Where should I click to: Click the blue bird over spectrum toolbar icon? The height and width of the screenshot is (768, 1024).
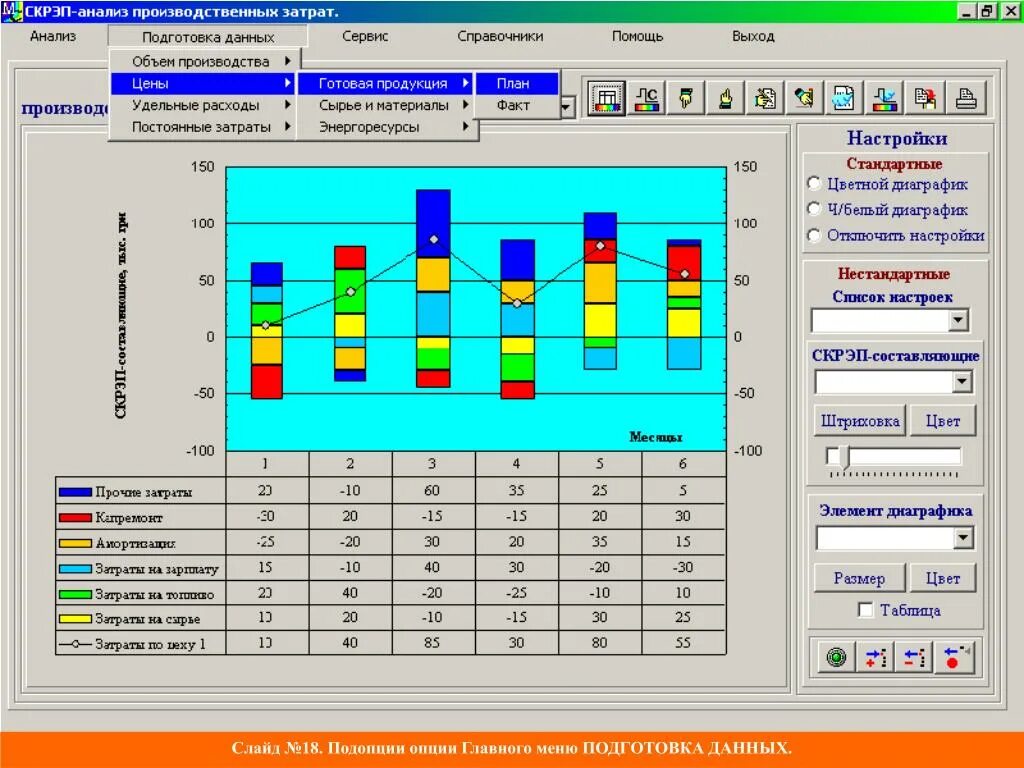[884, 99]
